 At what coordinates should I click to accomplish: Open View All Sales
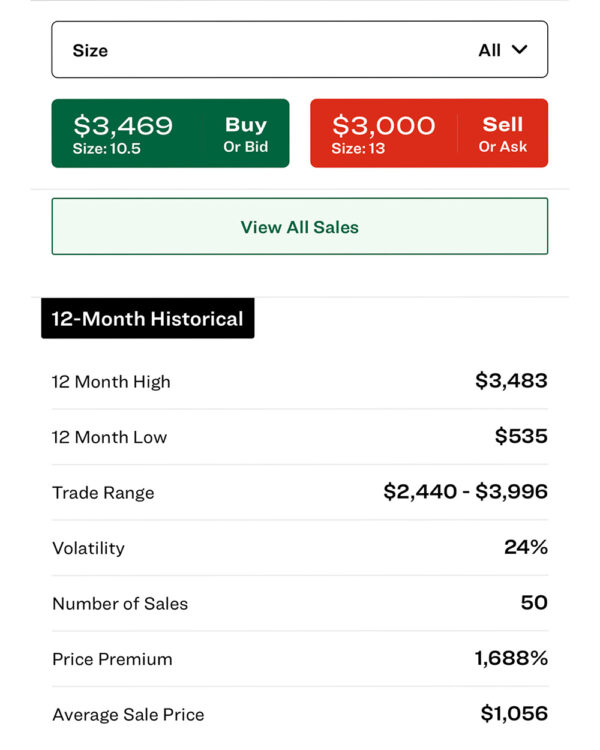coord(300,226)
